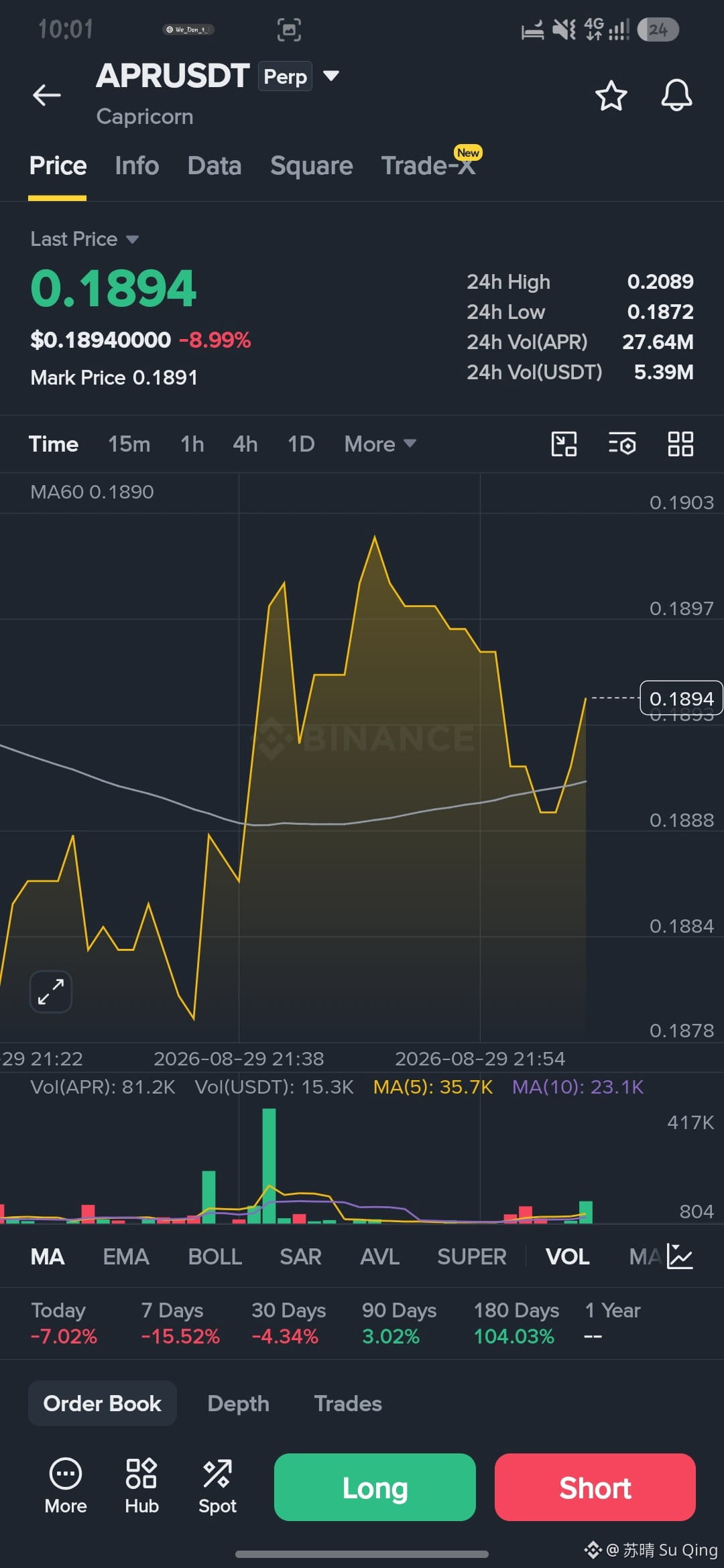
Task: Toggle SUPER indicator
Action: [472, 1256]
